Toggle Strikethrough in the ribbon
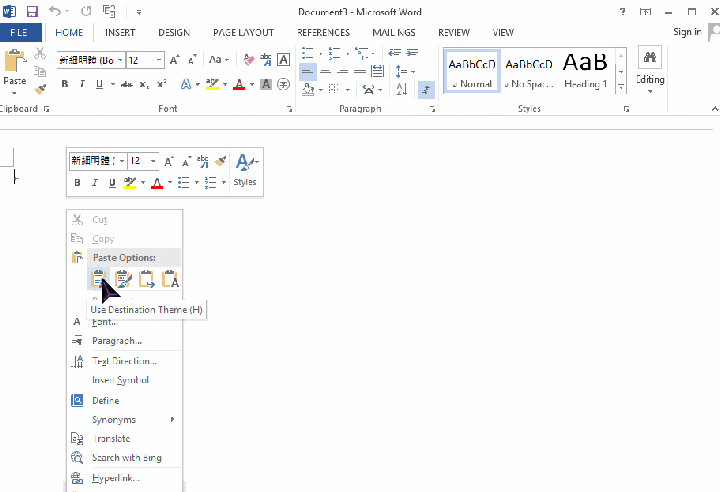Viewport: 720px width, 492px height. 127,85
